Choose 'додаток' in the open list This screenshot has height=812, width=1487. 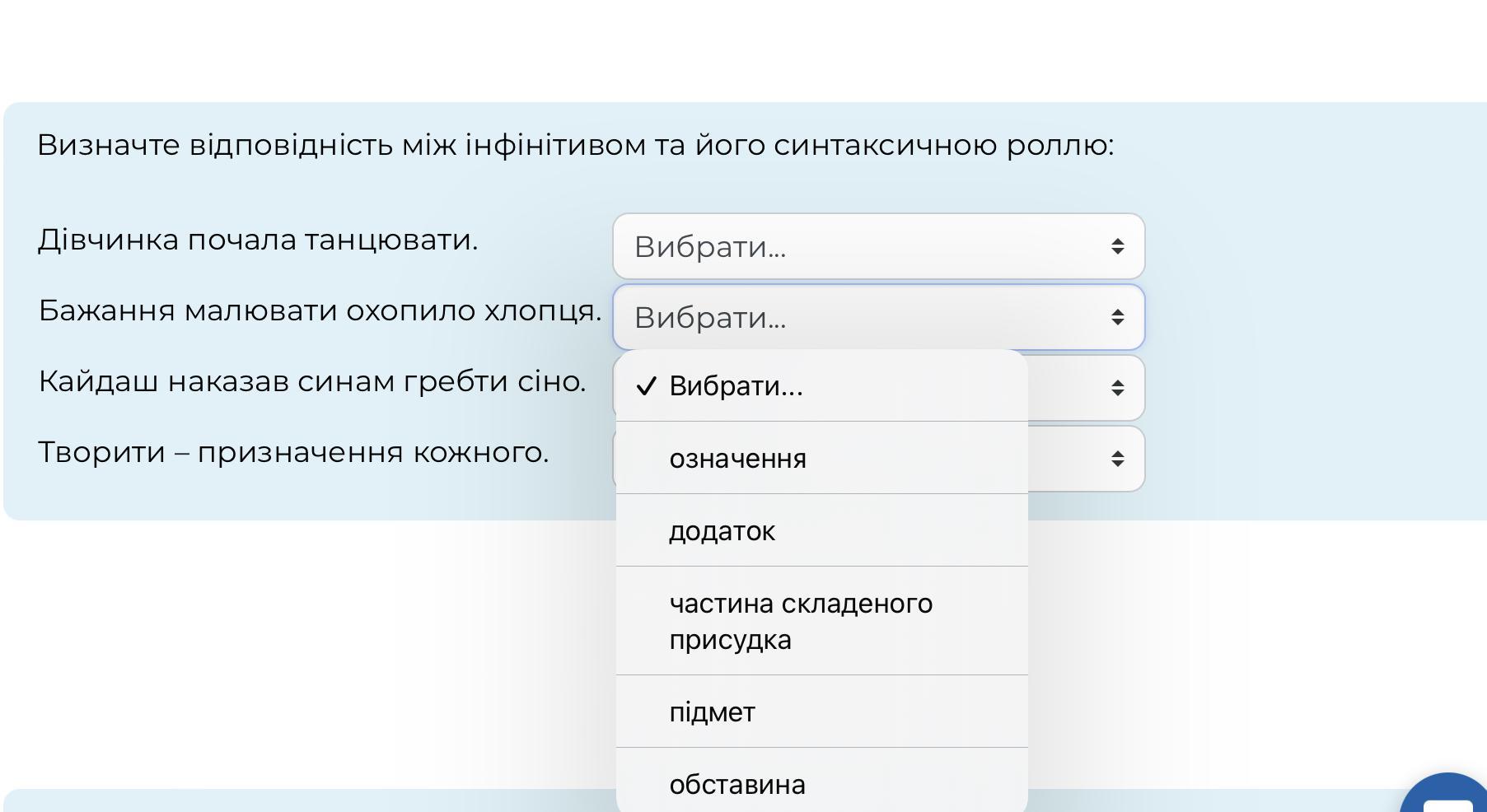pyautogui.click(x=722, y=531)
